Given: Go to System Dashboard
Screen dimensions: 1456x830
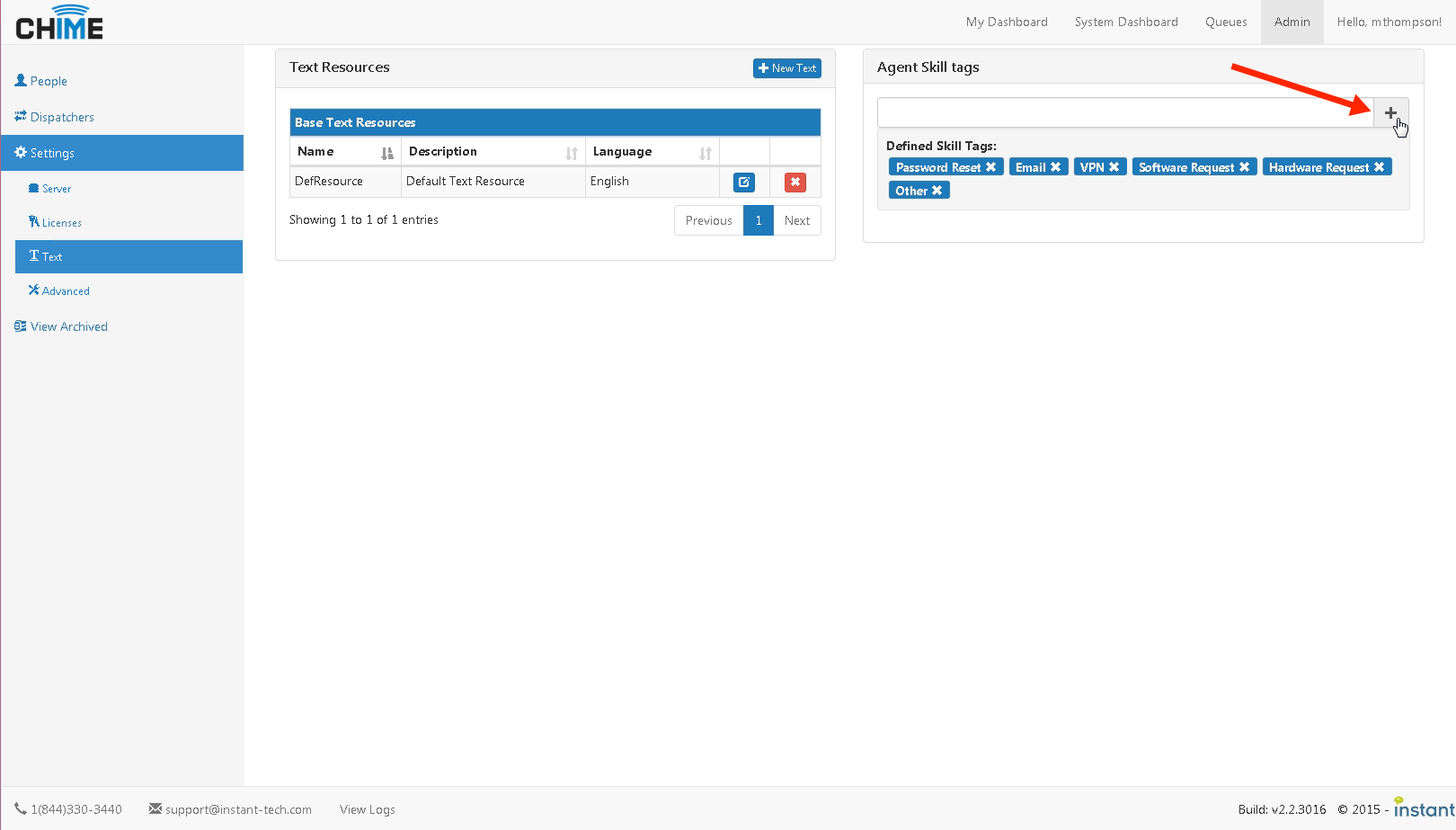Looking at the screenshot, I should tap(1125, 22).
